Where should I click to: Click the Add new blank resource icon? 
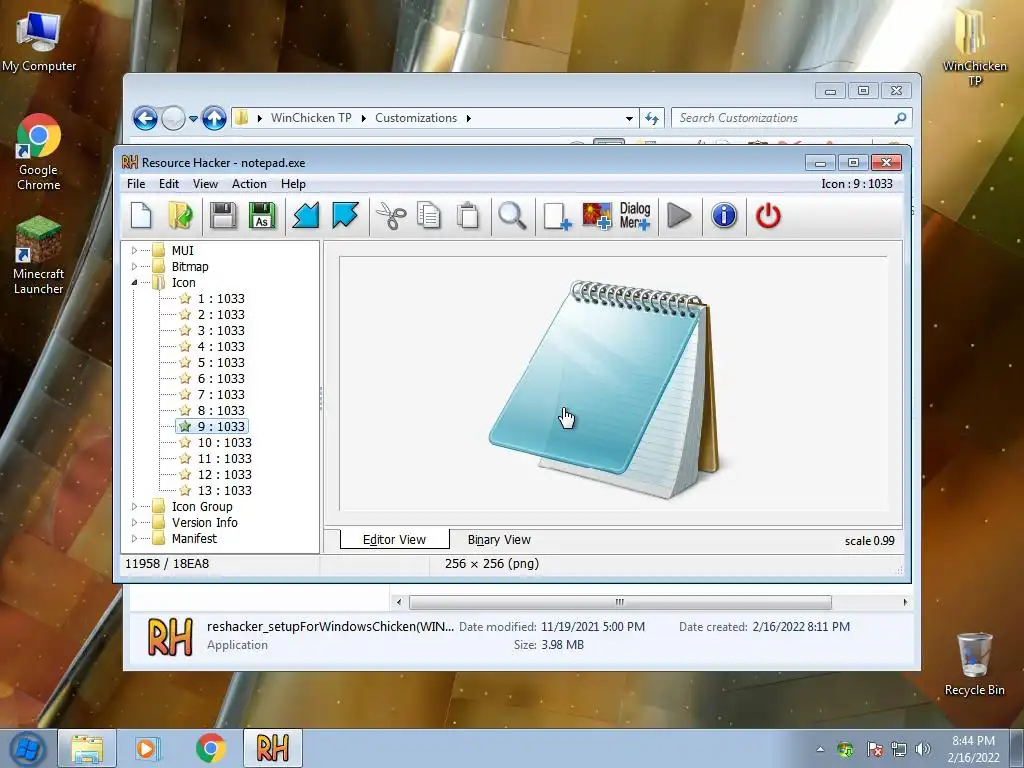[557, 216]
